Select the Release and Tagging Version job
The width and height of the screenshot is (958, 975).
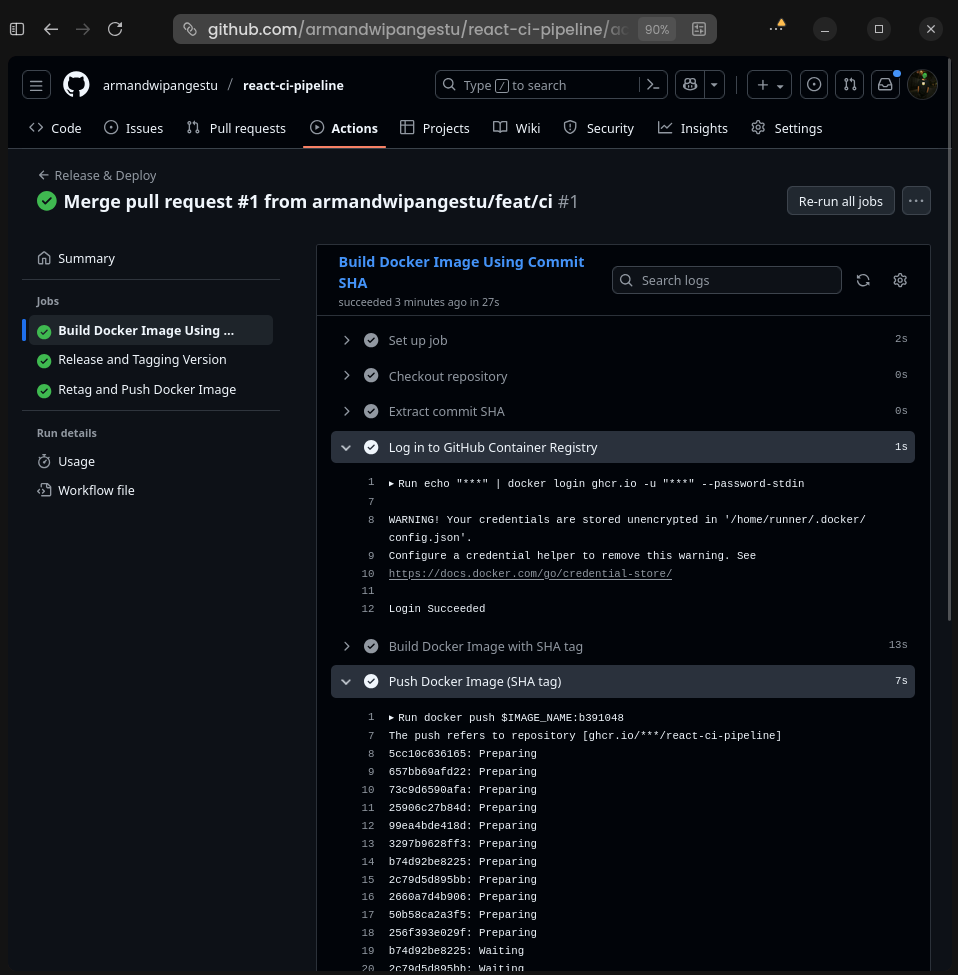click(x=141, y=359)
